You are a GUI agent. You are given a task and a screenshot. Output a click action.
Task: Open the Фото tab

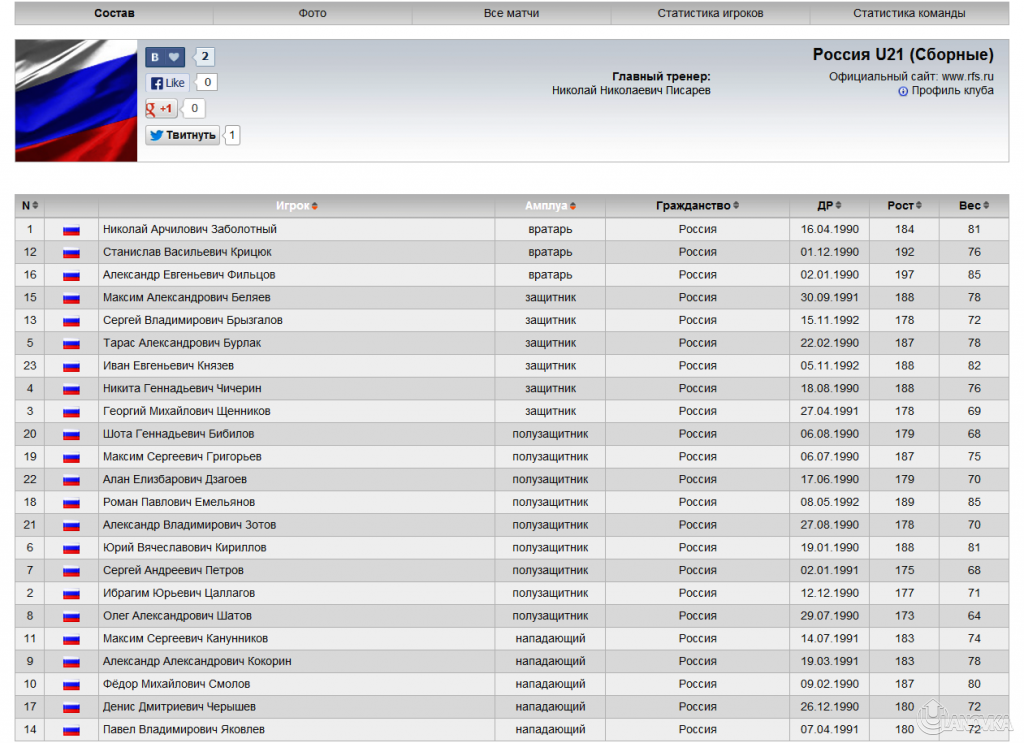[312, 14]
